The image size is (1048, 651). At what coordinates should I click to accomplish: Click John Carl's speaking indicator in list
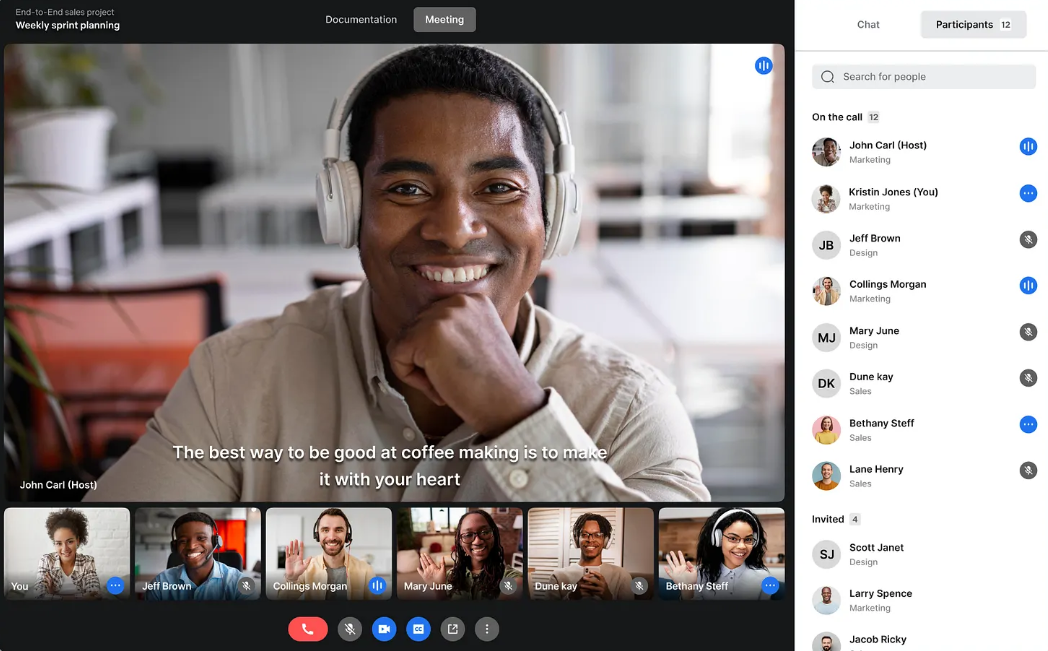1028,147
